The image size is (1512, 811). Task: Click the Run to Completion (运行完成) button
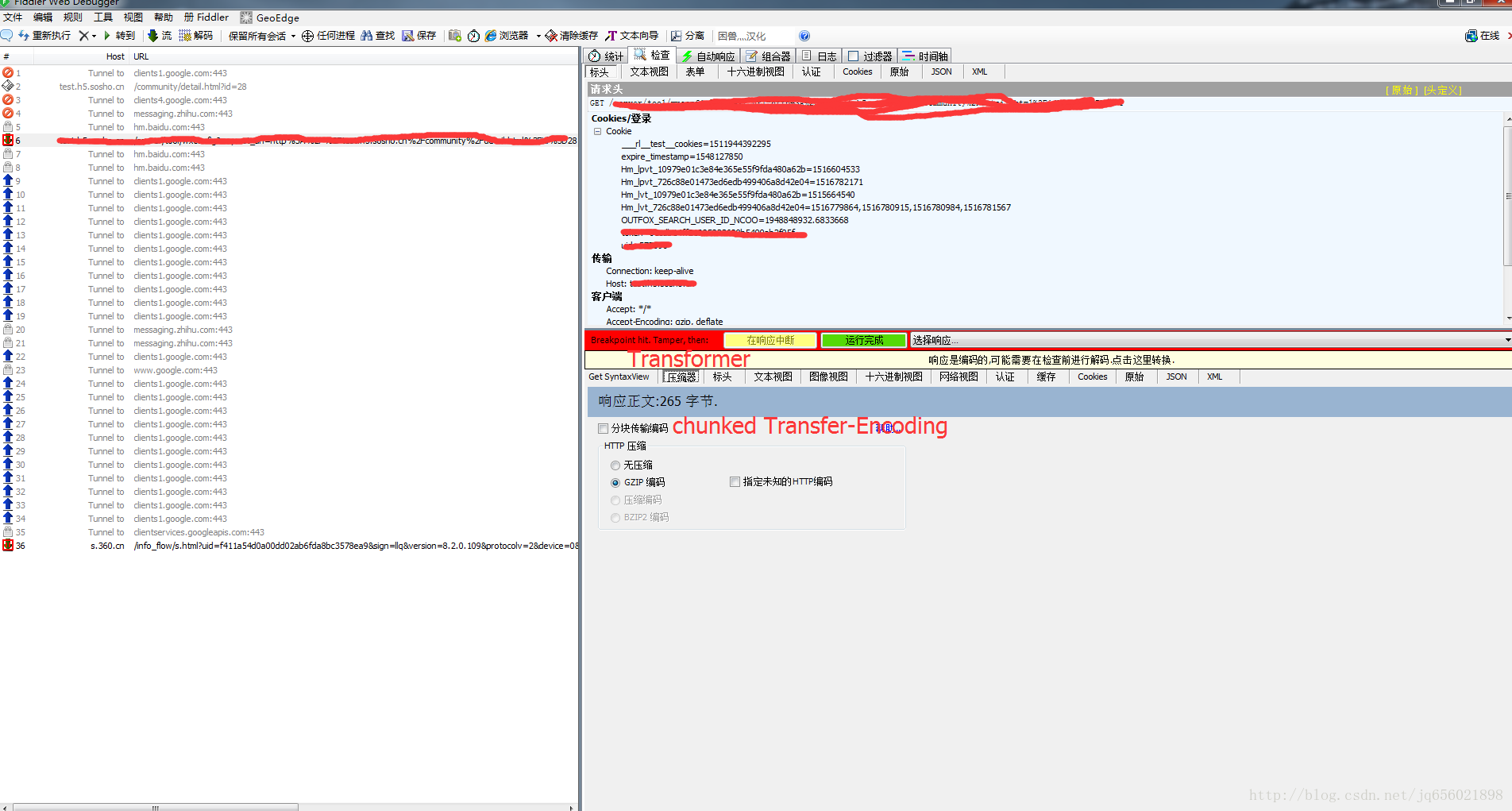(864, 340)
